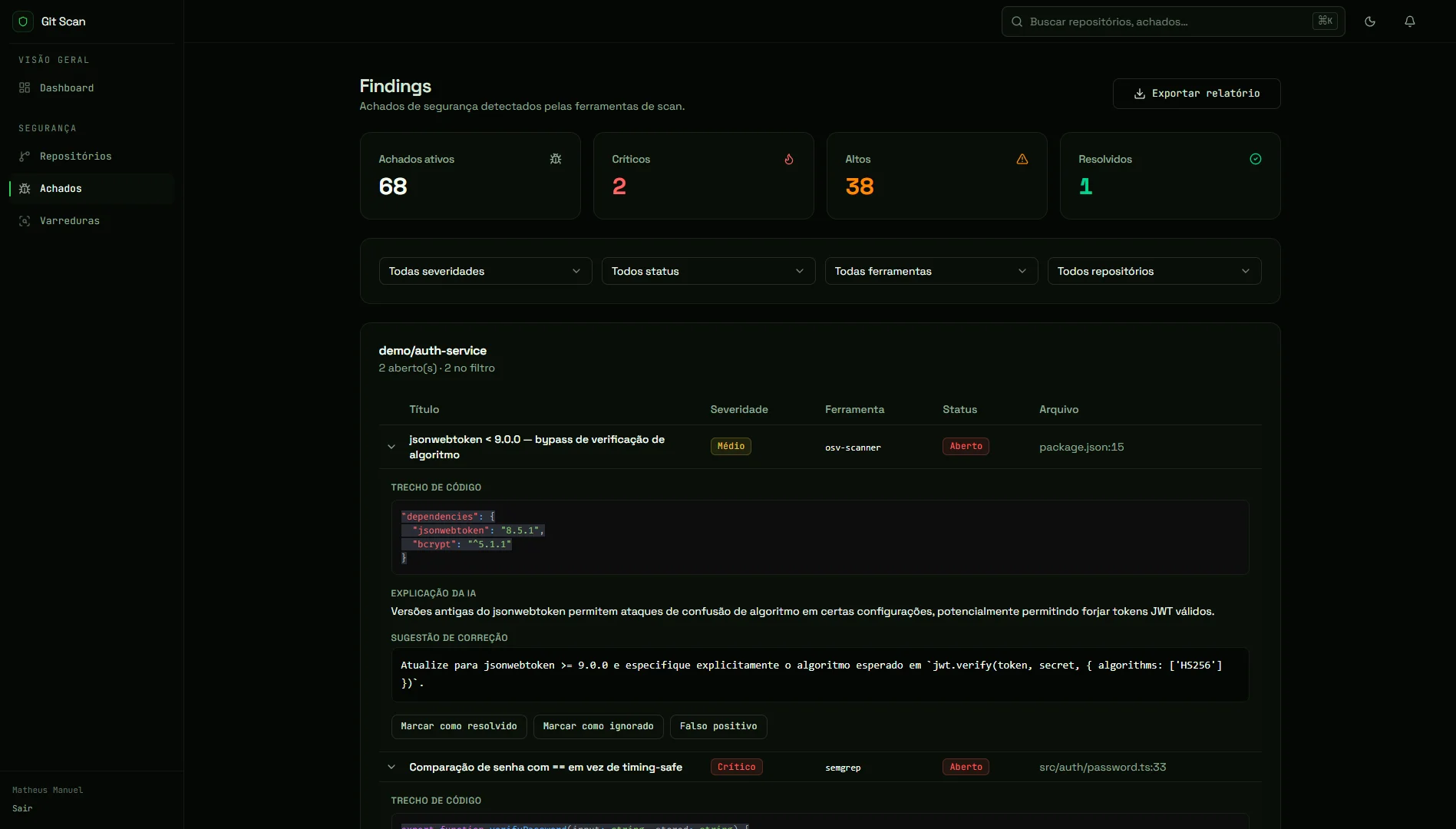Click Falso positivo button
This screenshot has height=829, width=1456.
click(x=718, y=726)
